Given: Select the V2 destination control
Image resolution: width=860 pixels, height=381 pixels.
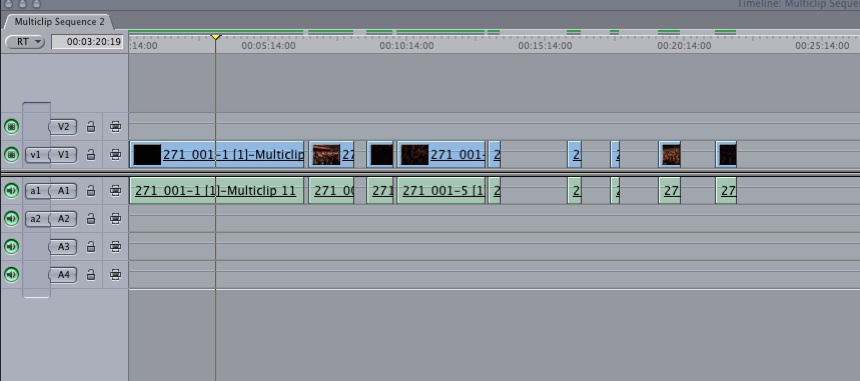Looking at the screenshot, I should (63, 127).
